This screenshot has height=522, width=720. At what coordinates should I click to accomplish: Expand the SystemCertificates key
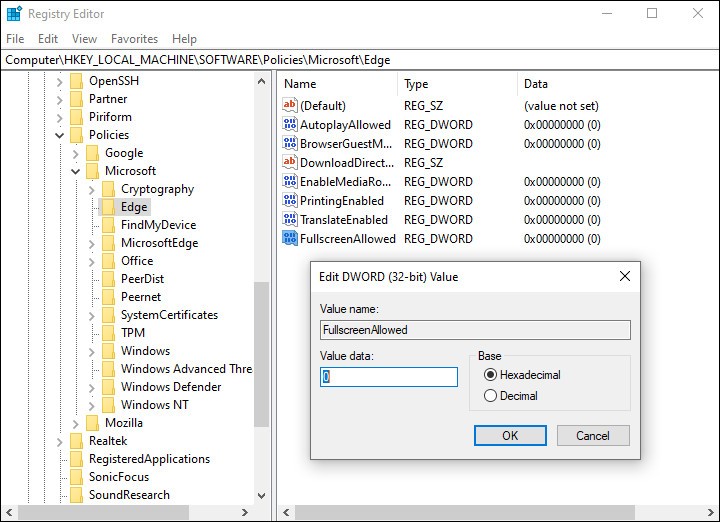[x=92, y=316]
